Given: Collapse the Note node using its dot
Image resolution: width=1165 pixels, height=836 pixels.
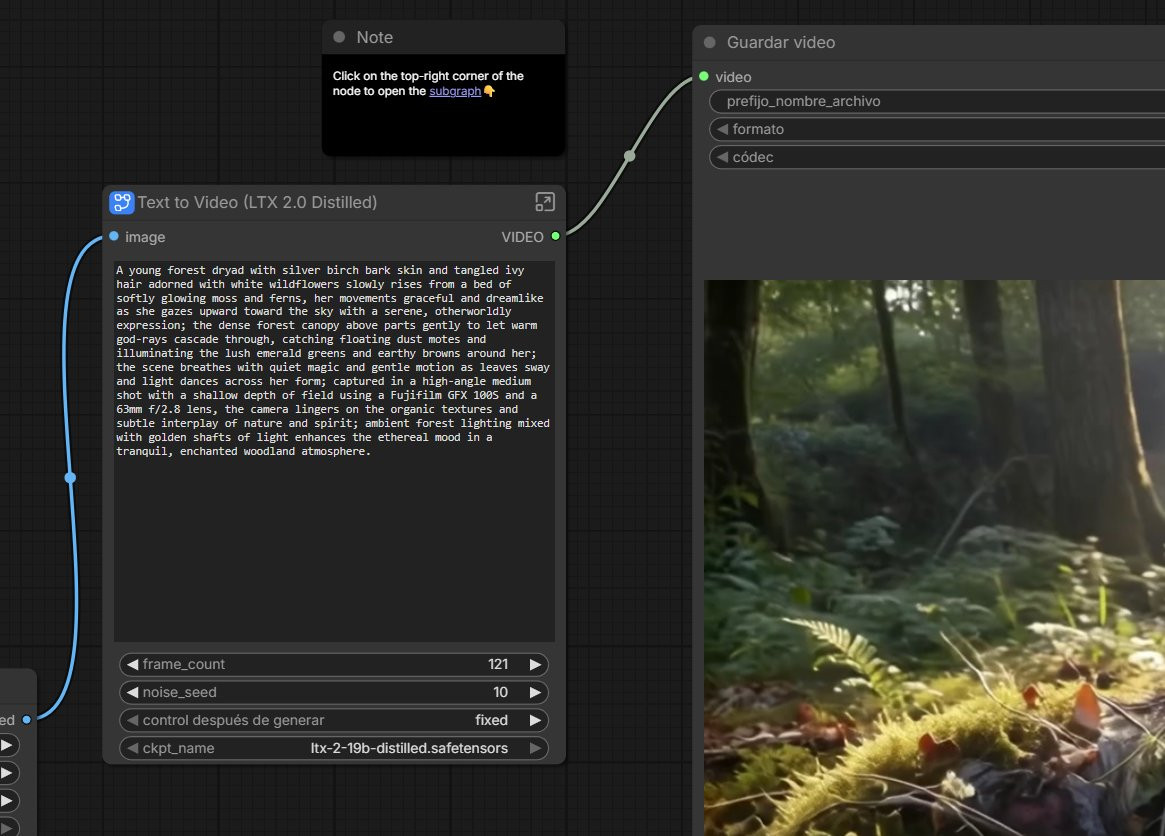Looking at the screenshot, I should point(339,37).
